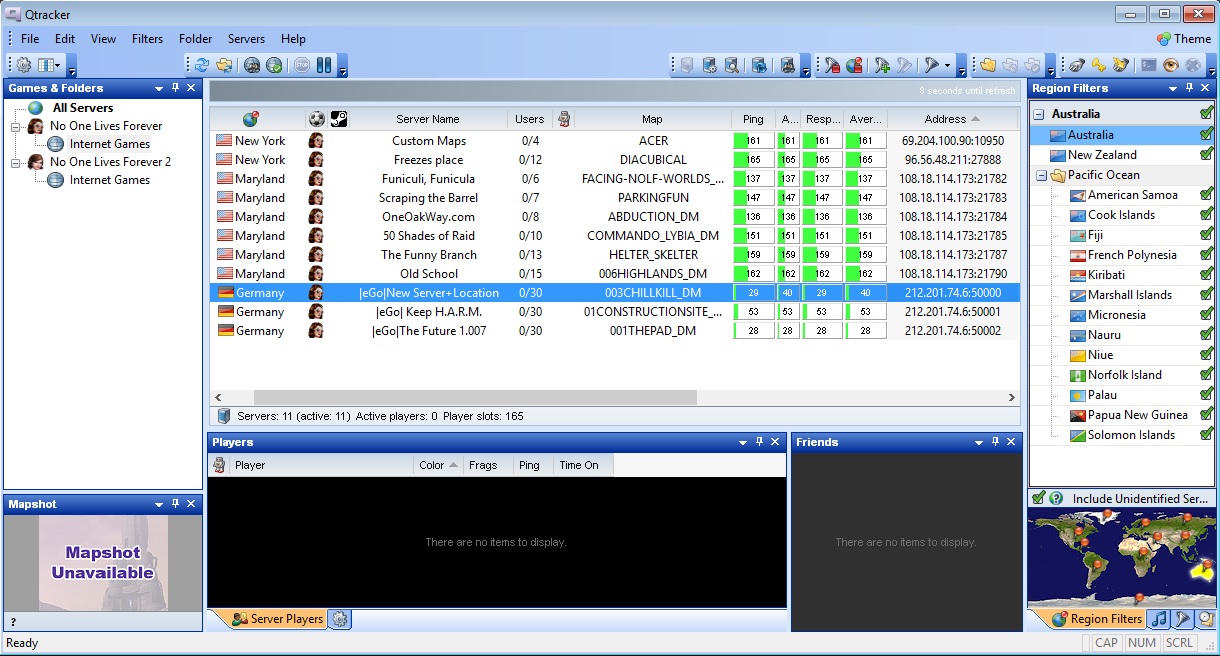
Task: Click the soccer ball column header icon
Action: coord(317,119)
